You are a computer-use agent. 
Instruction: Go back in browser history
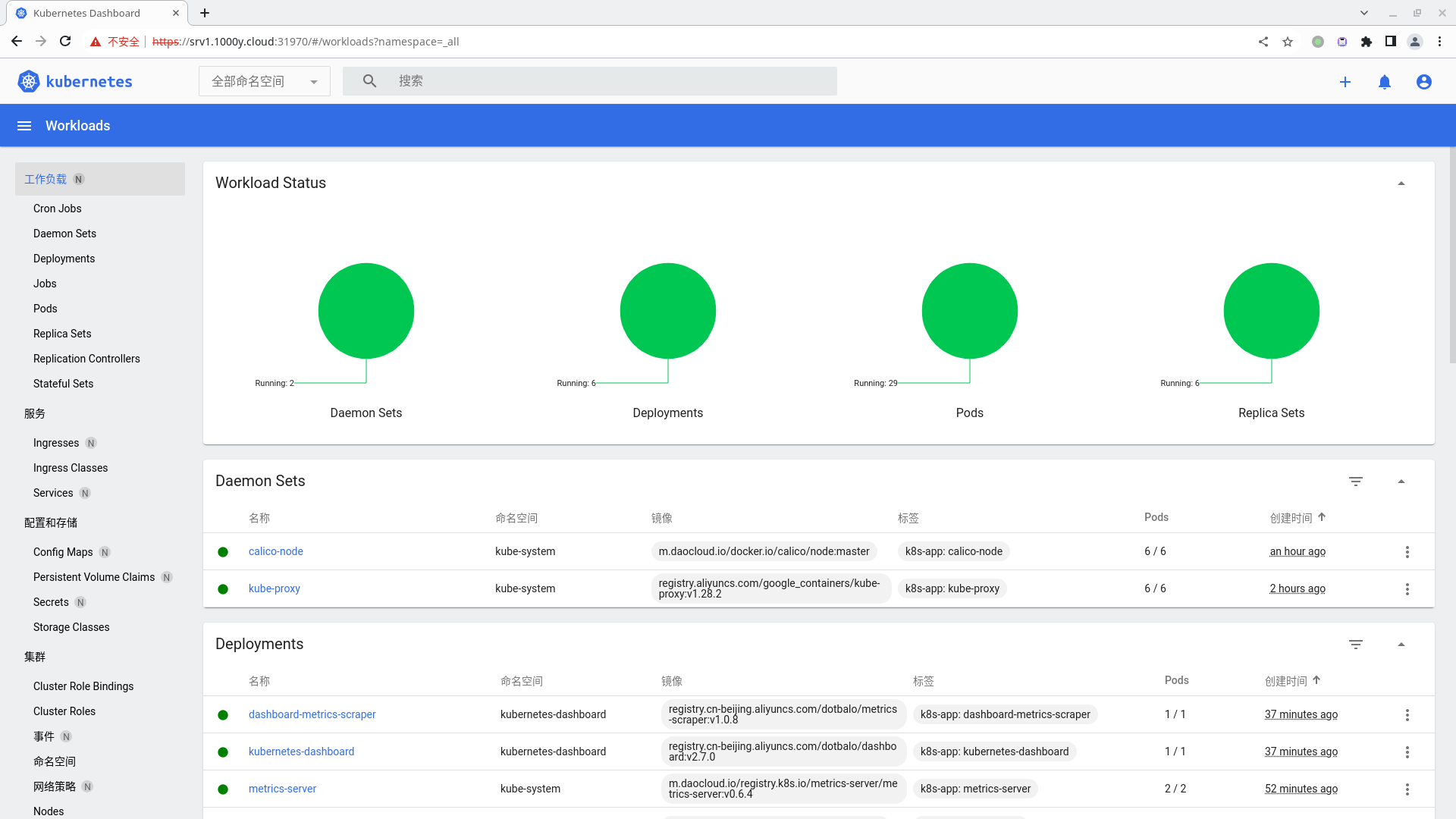tap(17, 42)
